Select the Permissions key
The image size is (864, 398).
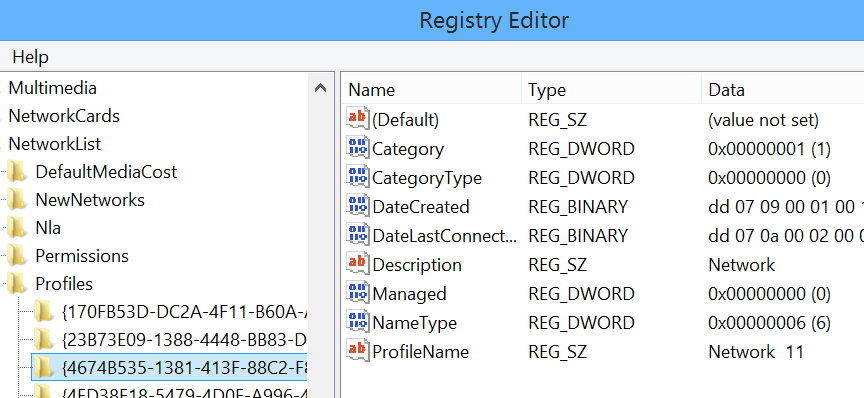tap(82, 256)
